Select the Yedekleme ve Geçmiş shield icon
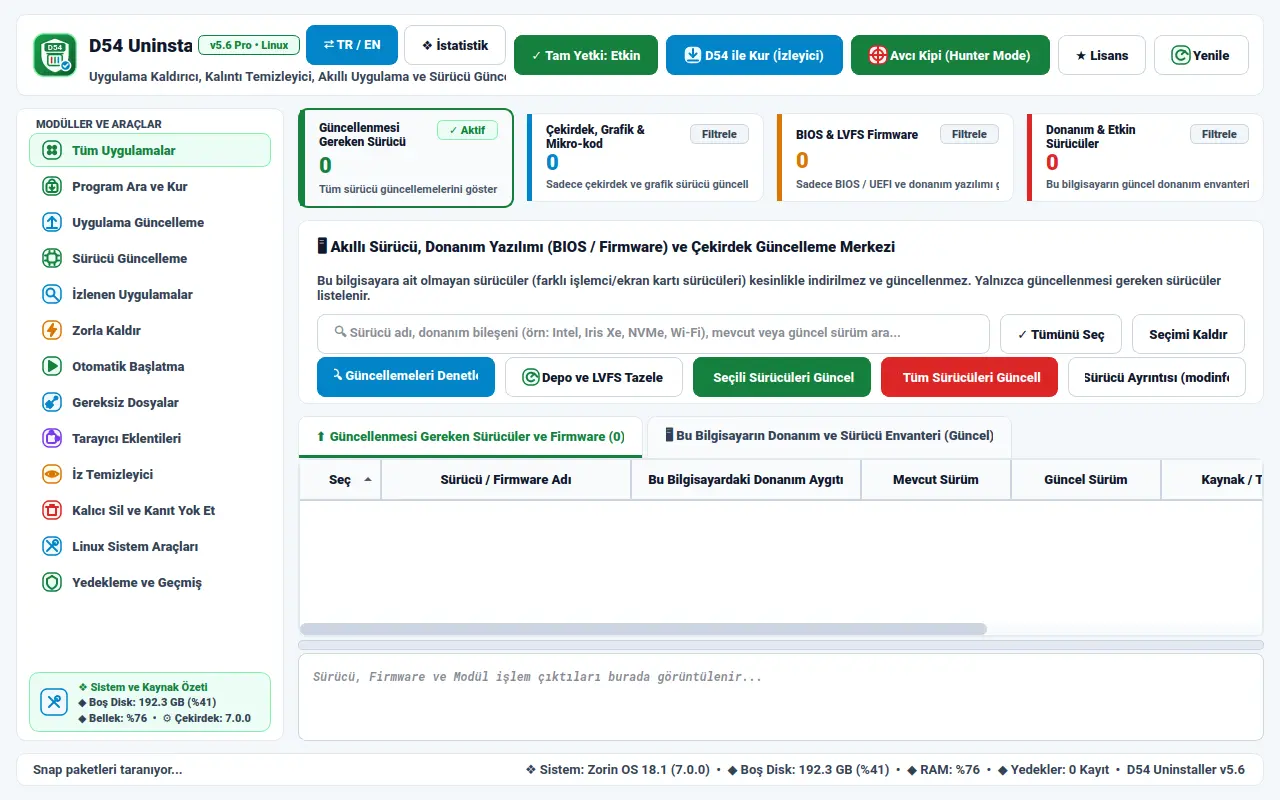 [52, 583]
